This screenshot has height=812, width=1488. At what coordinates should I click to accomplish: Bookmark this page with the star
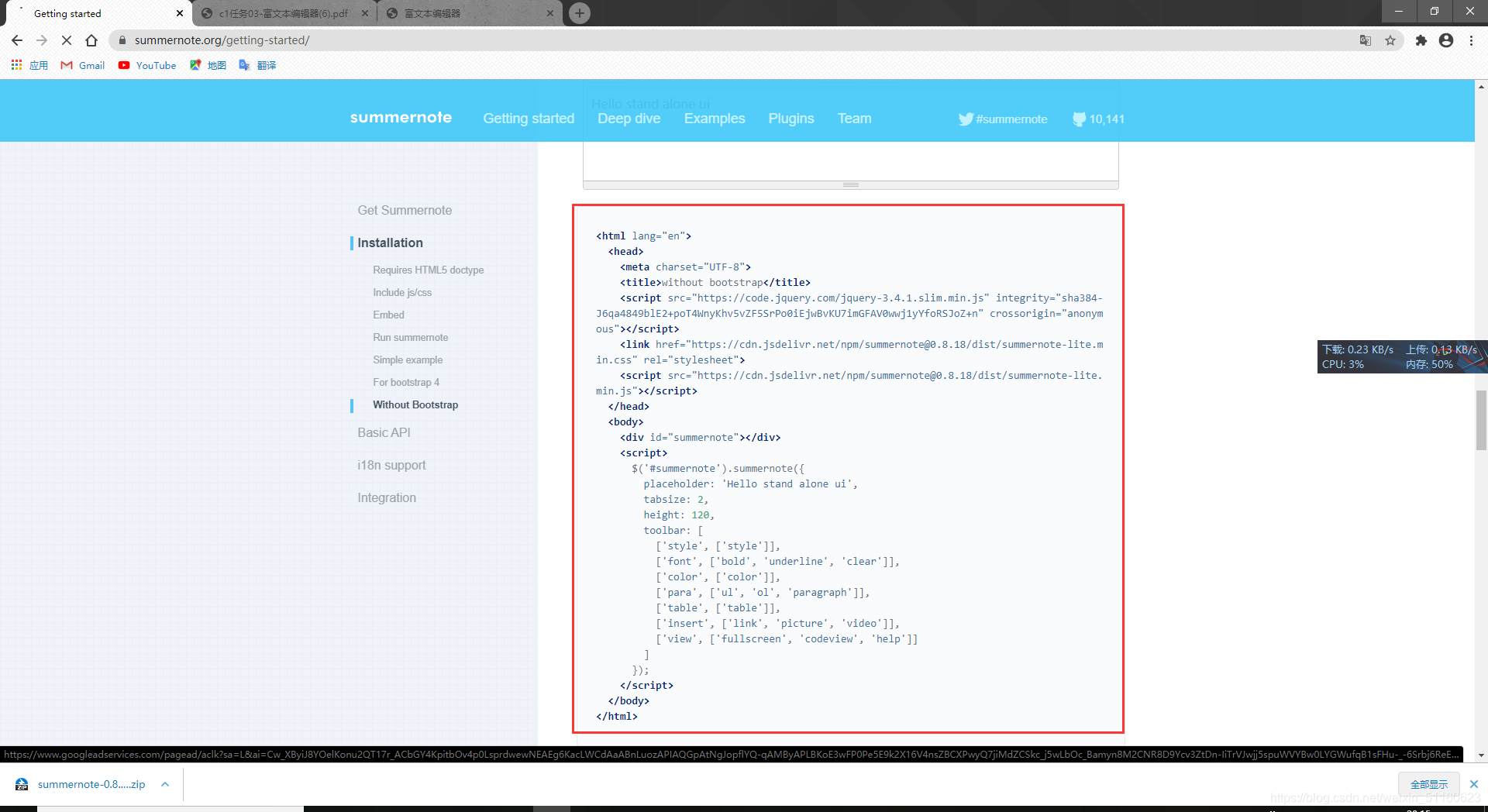click(x=1390, y=40)
